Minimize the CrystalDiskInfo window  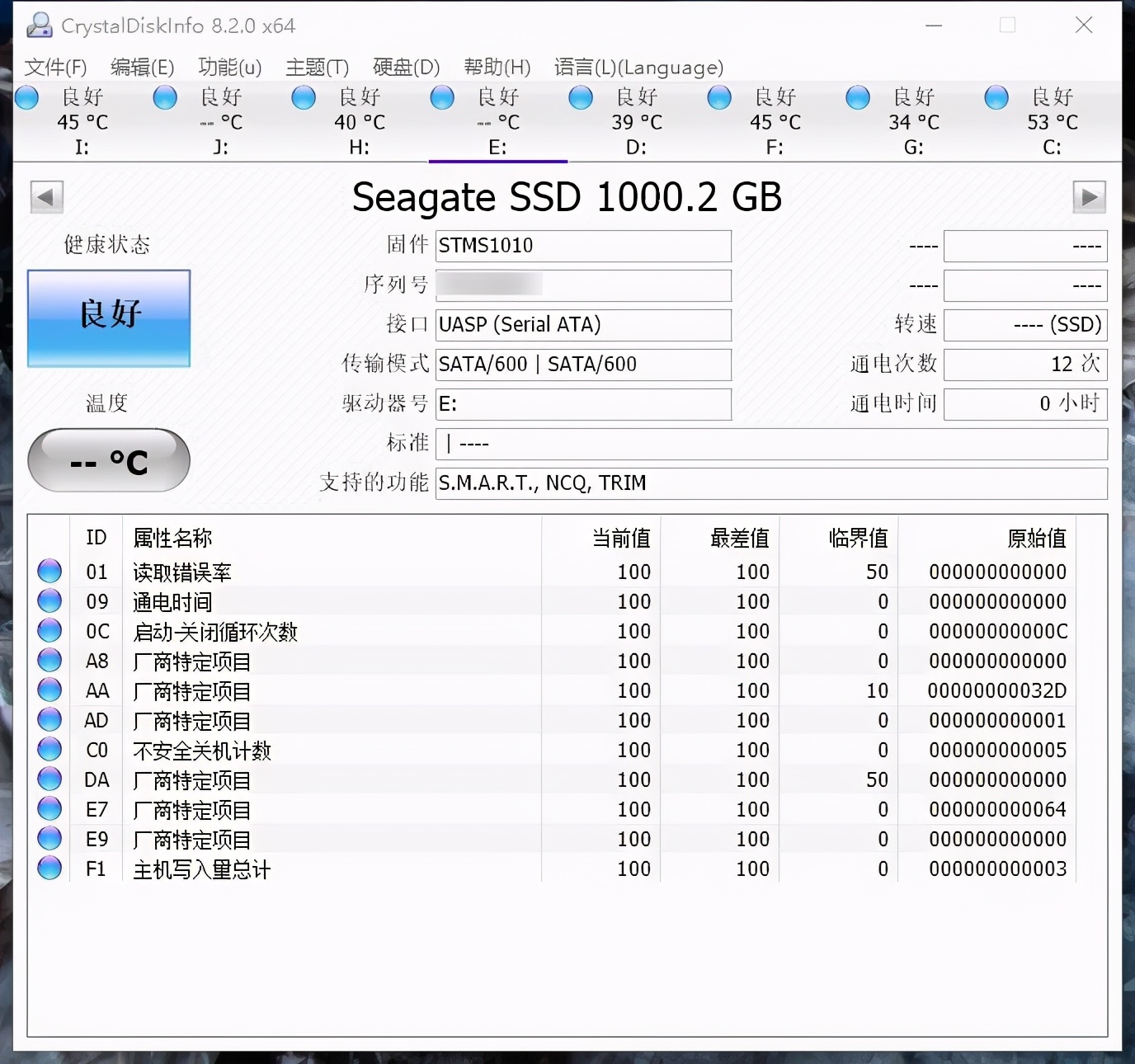point(934,26)
